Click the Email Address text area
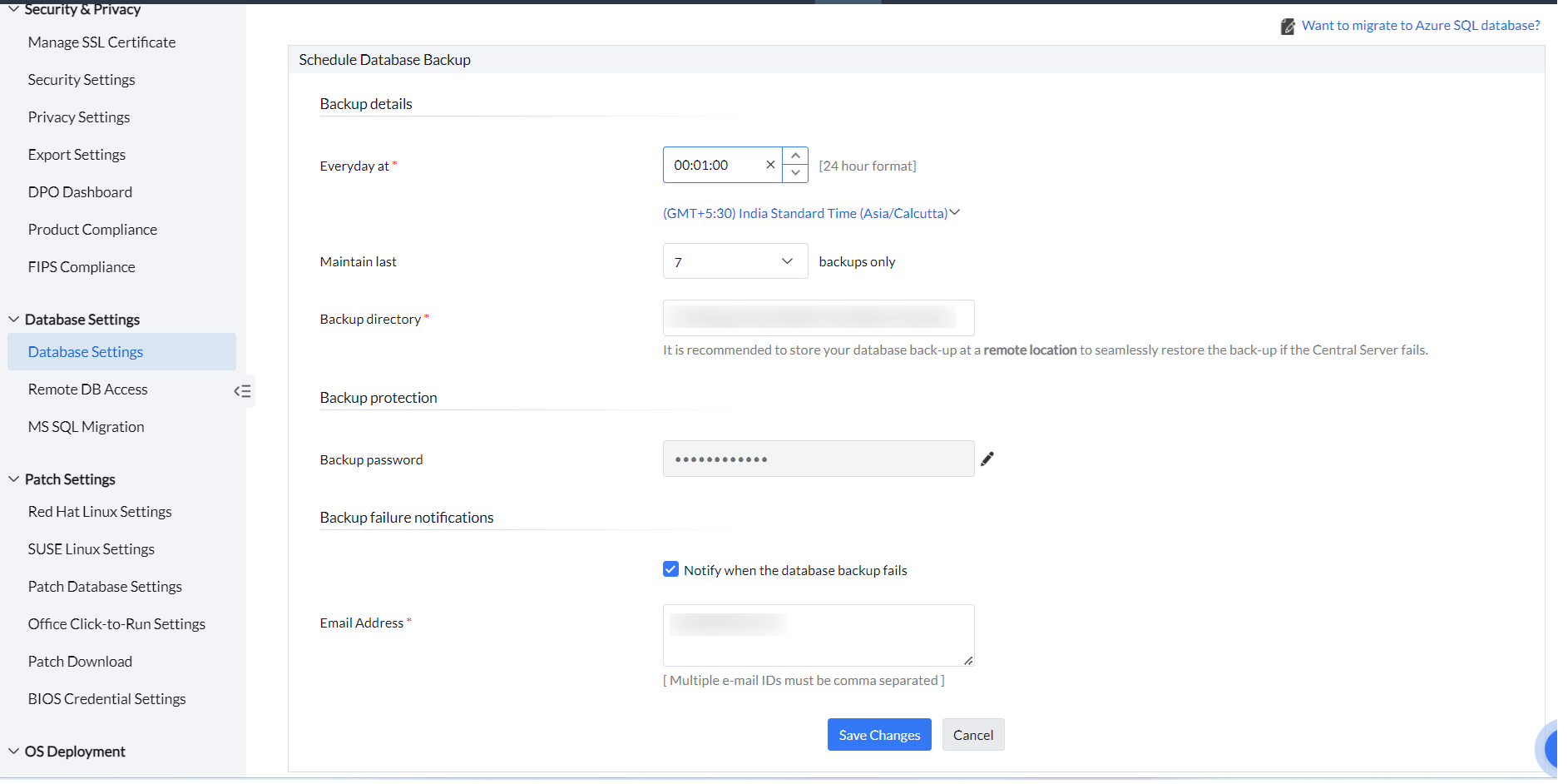 coord(818,635)
